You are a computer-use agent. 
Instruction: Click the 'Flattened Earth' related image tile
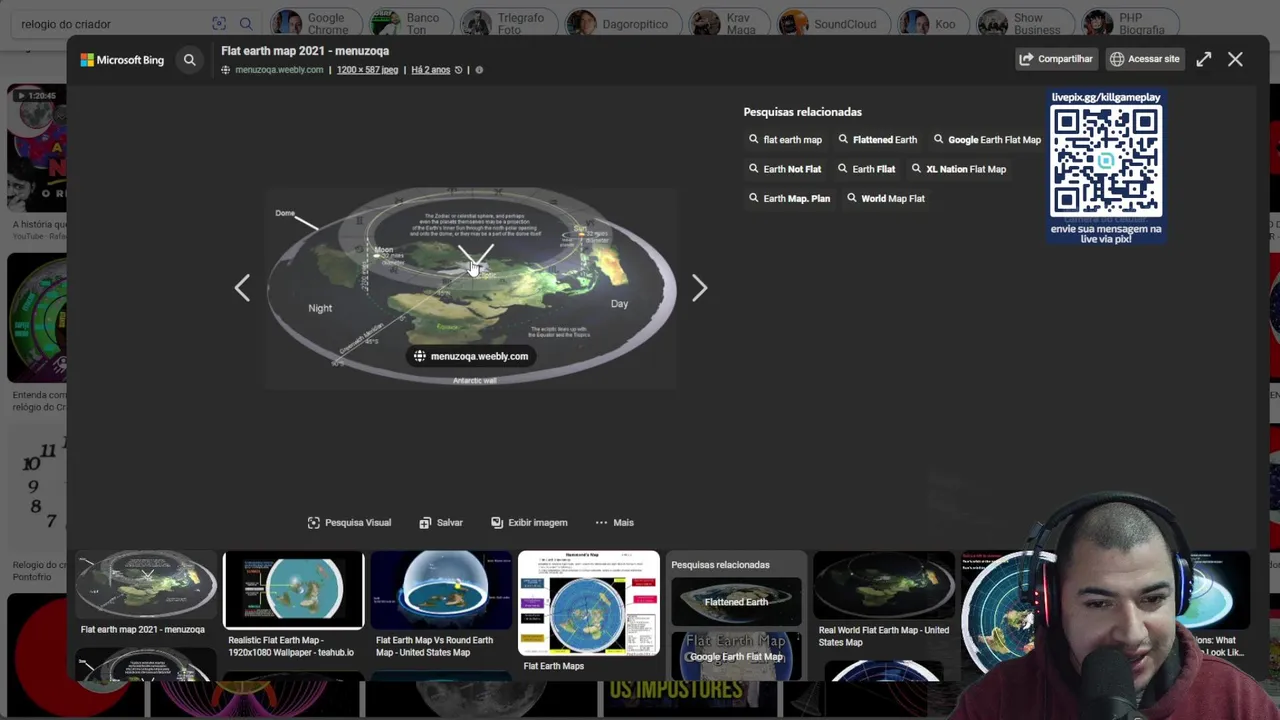tap(736, 601)
